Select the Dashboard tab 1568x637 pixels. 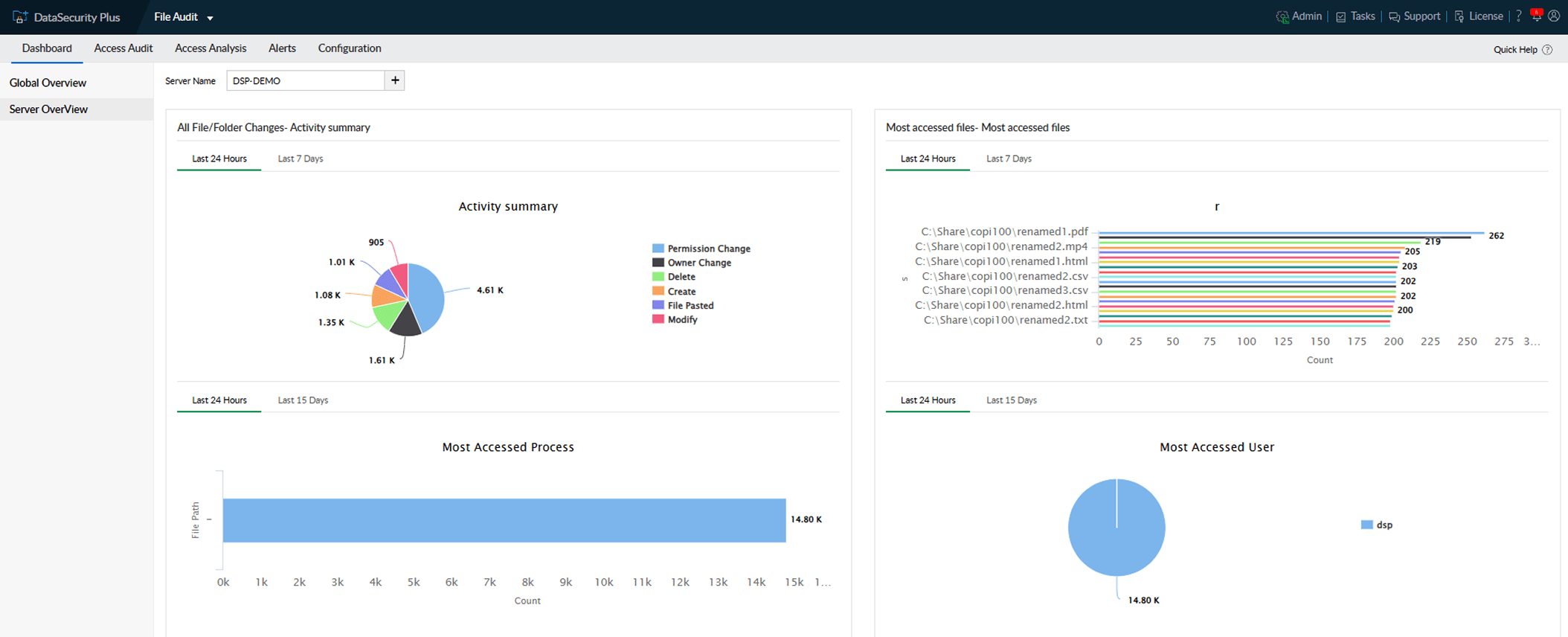click(47, 48)
